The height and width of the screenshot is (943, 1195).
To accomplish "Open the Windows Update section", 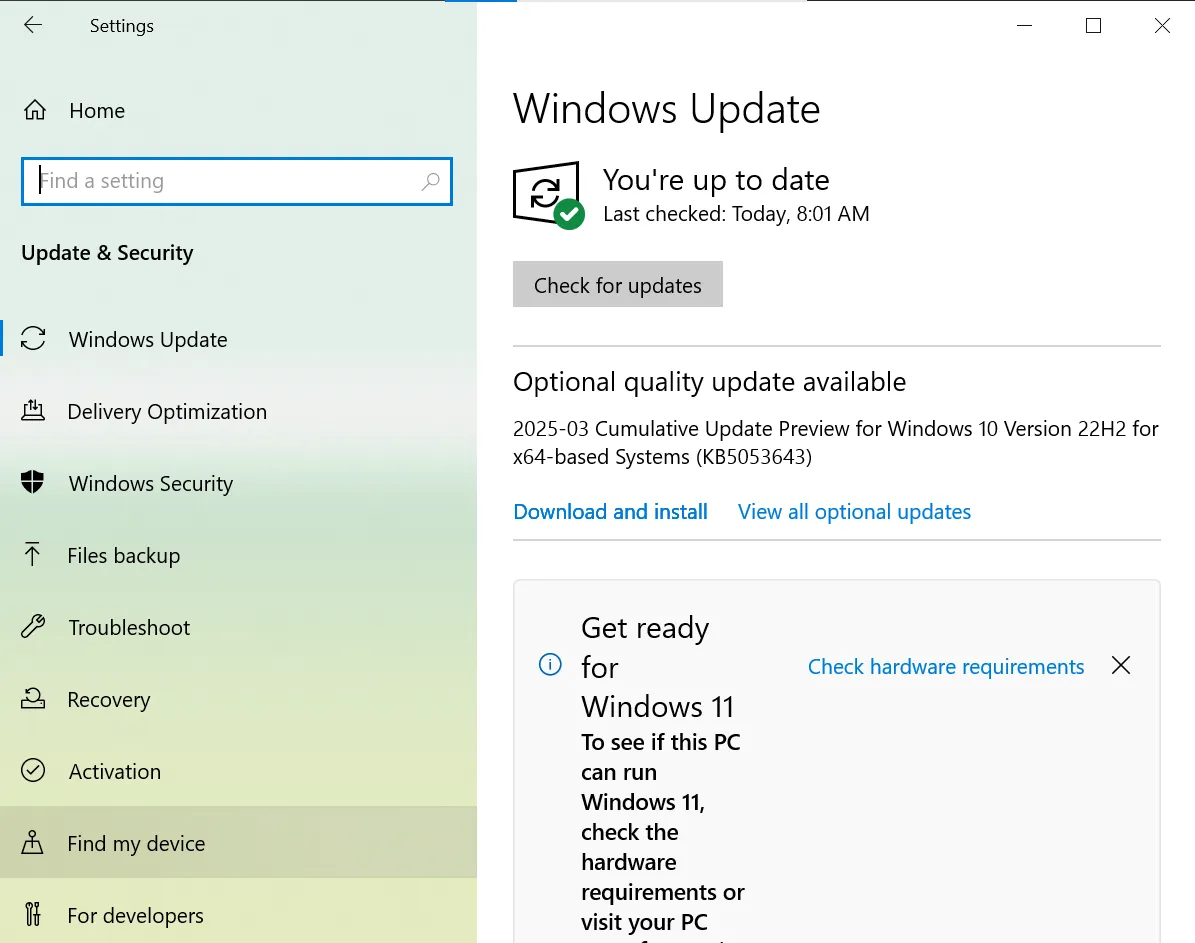I will 148,340.
